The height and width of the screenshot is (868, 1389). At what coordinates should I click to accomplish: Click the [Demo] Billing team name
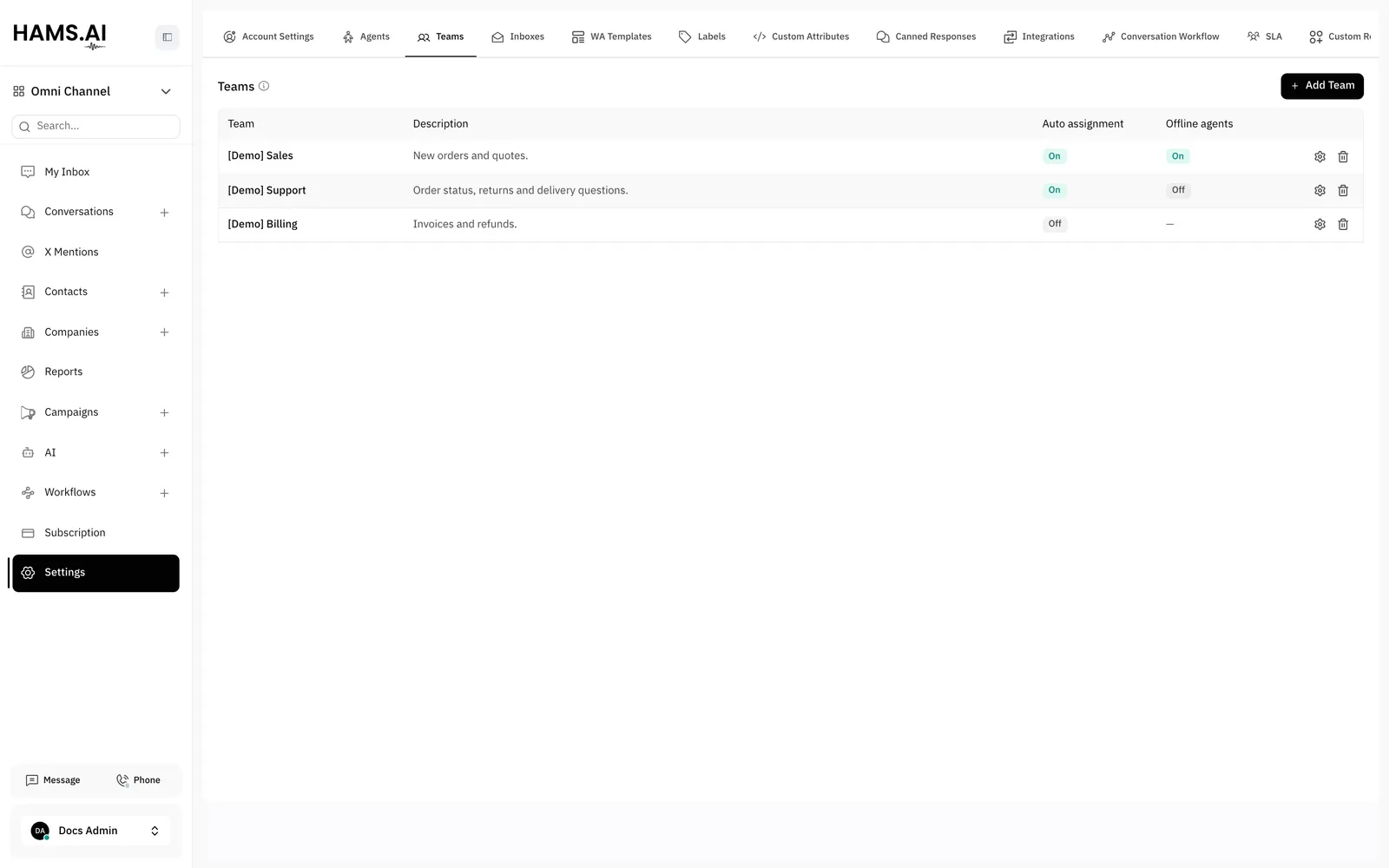pyautogui.click(x=262, y=224)
